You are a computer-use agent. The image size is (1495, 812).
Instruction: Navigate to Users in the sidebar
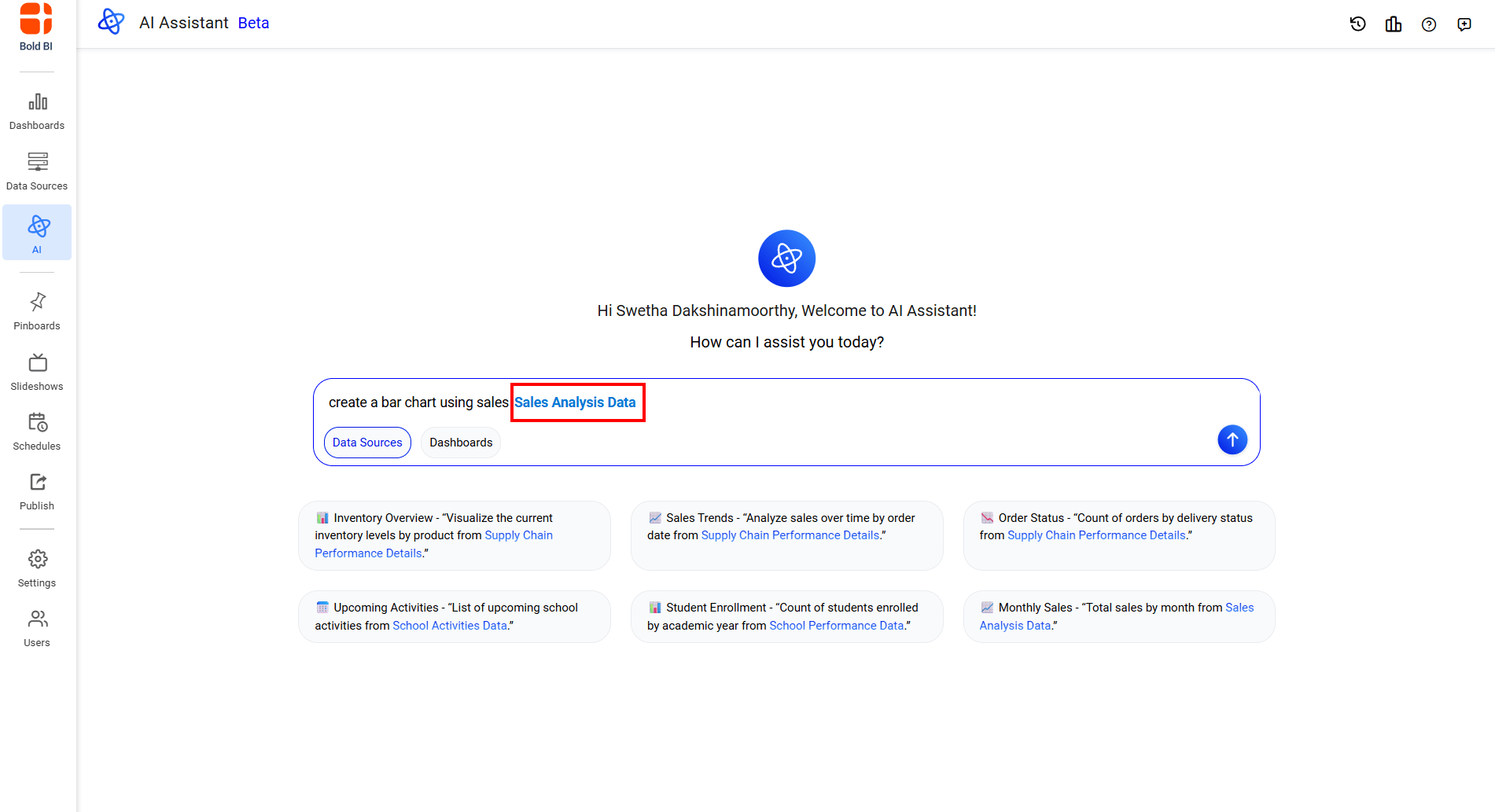37,628
